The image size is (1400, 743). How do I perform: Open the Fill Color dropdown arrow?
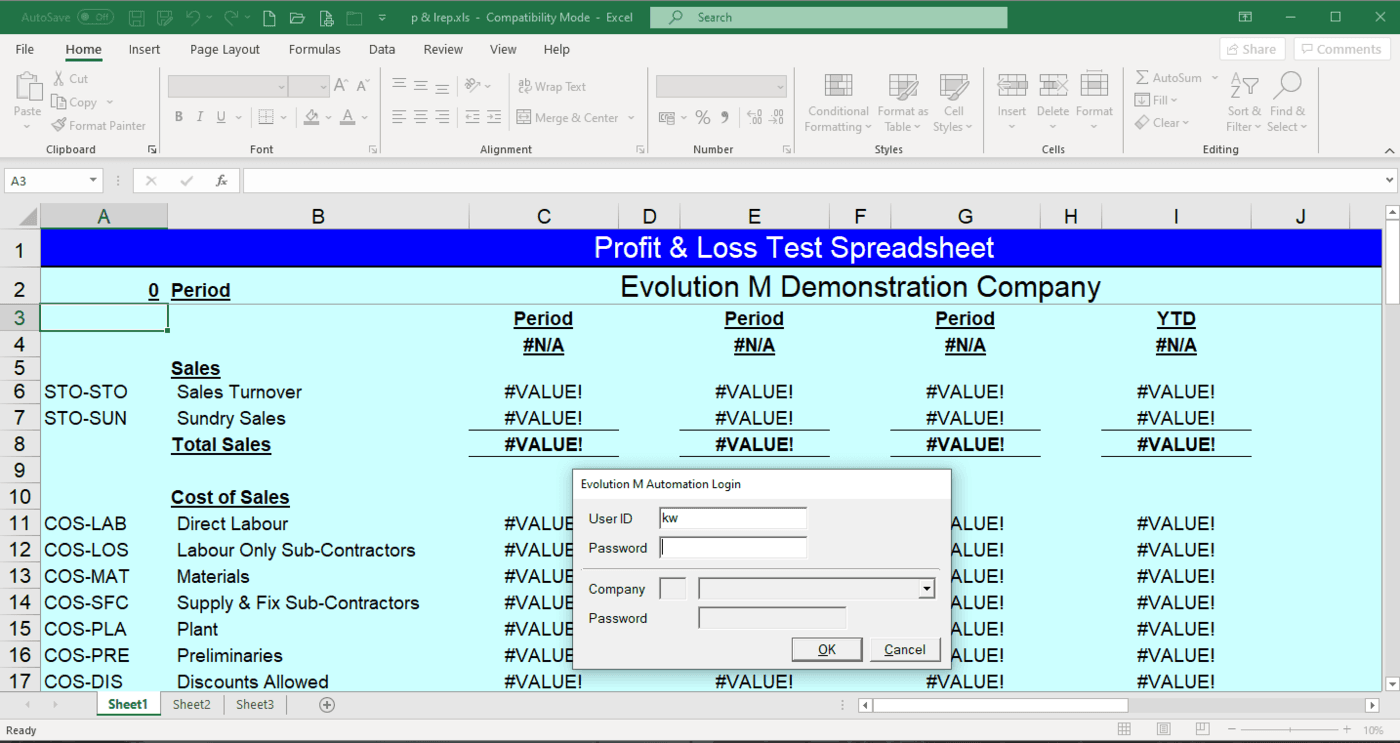(x=328, y=117)
